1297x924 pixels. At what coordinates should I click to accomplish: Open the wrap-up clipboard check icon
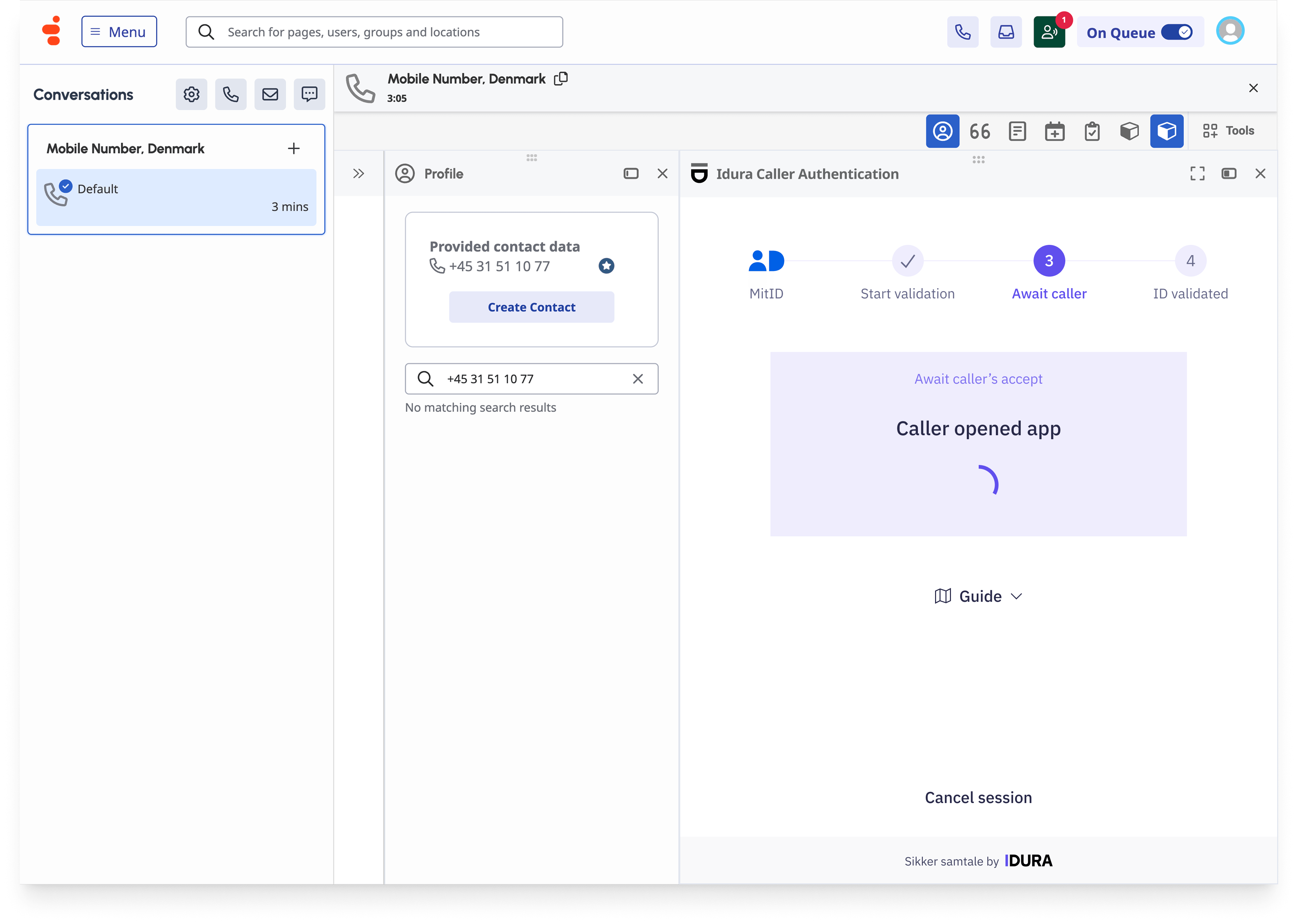pyautogui.click(x=1091, y=132)
